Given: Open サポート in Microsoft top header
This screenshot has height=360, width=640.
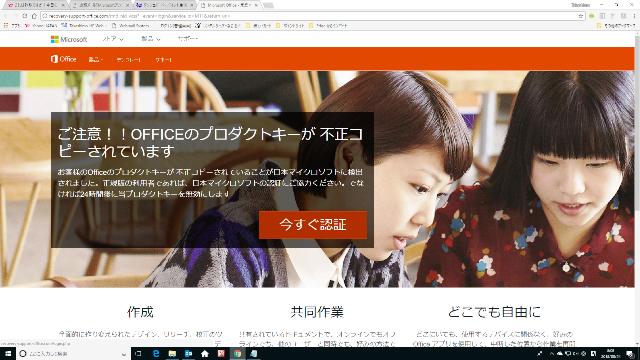Looking at the screenshot, I should (188, 39).
